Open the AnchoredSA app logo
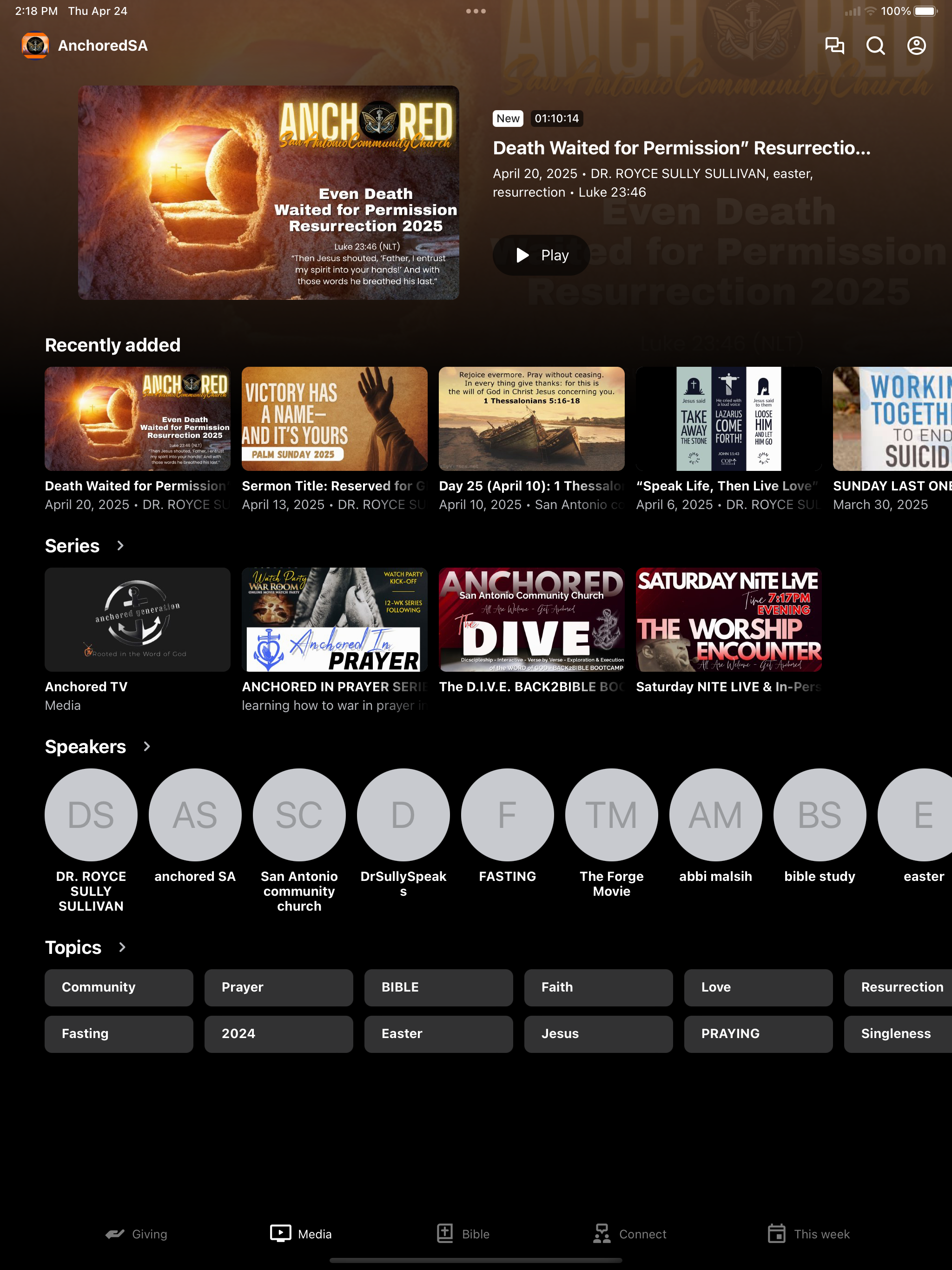 [35, 46]
